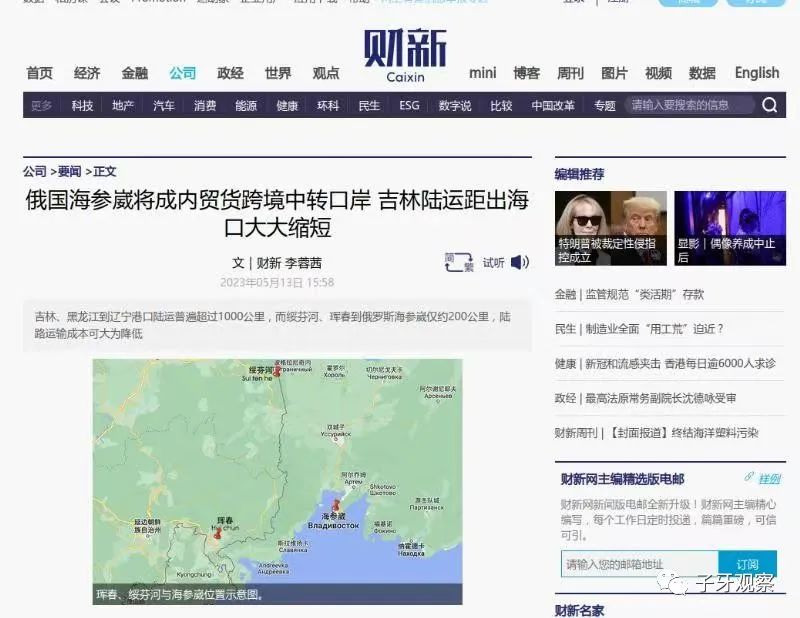Click the search information input box
The width and height of the screenshot is (800, 618).
[x=690, y=105]
